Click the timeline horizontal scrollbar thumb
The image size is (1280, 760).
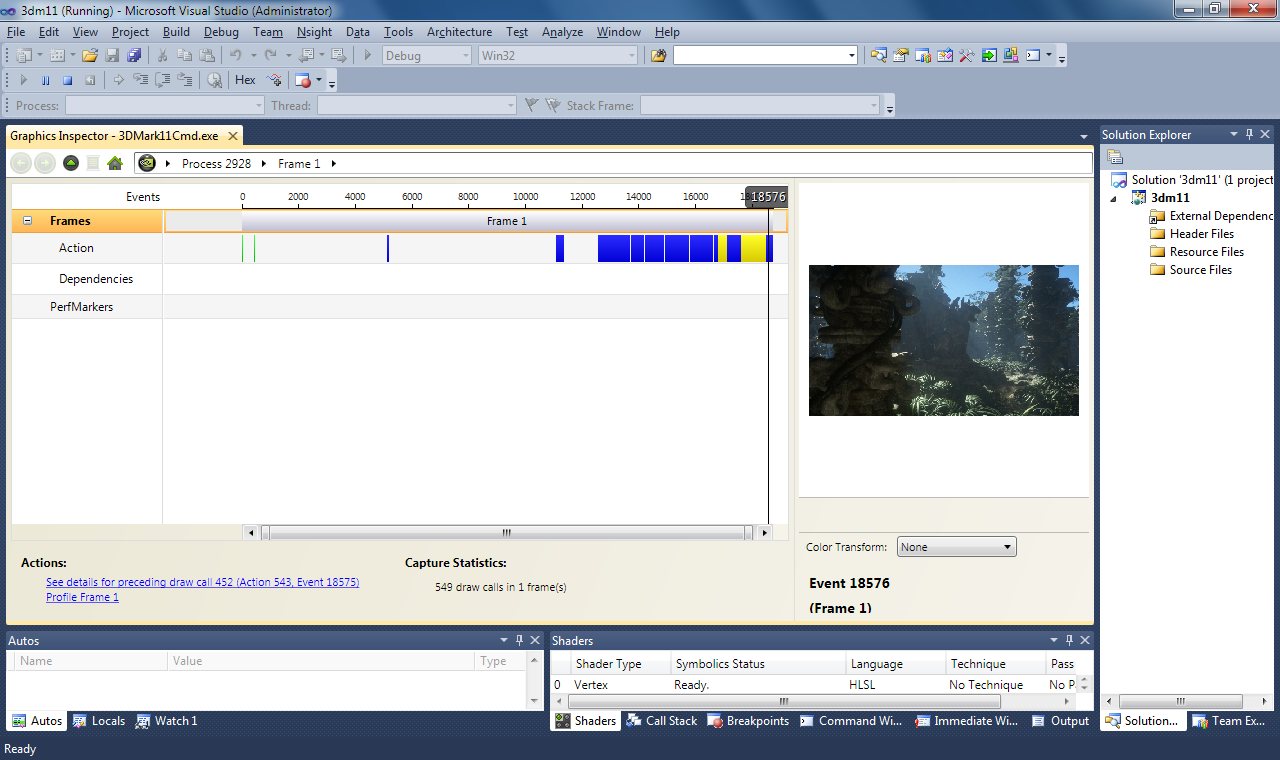(507, 533)
